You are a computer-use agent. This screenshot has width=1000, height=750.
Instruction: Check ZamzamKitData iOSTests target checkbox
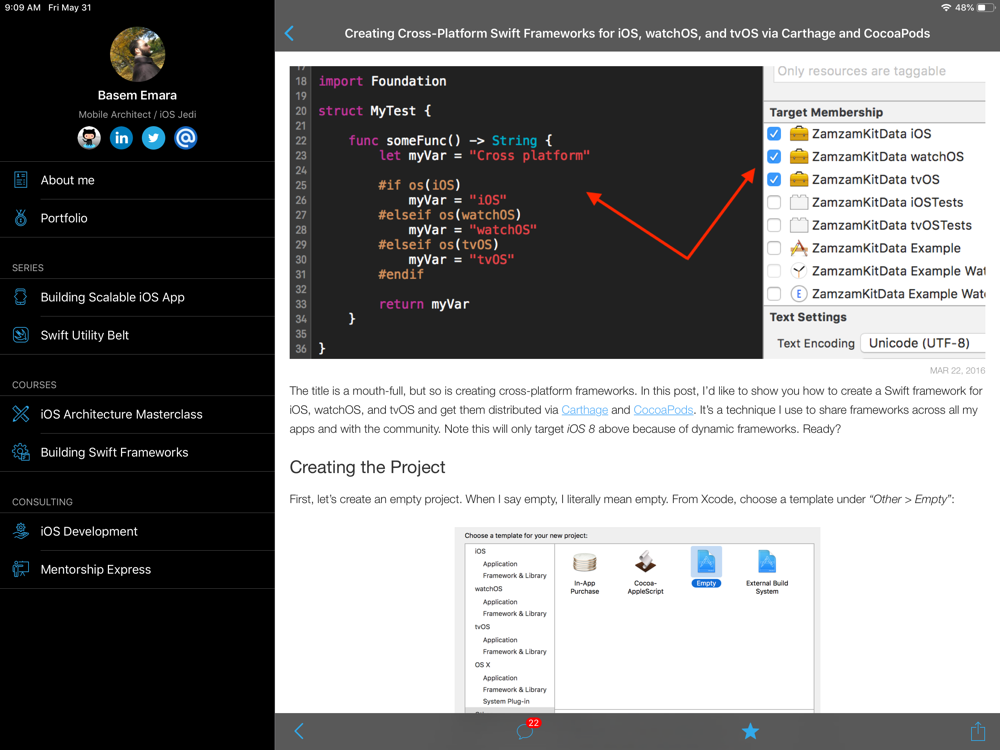pyautogui.click(x=774, y=202)
